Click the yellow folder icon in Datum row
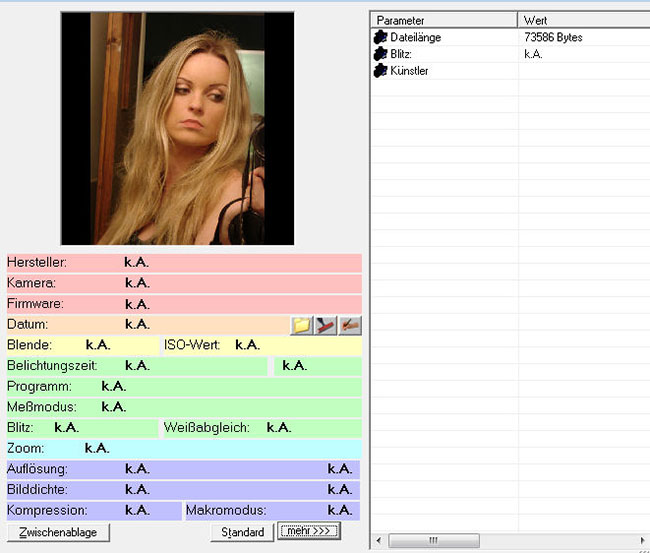 (x=301, y=325)
